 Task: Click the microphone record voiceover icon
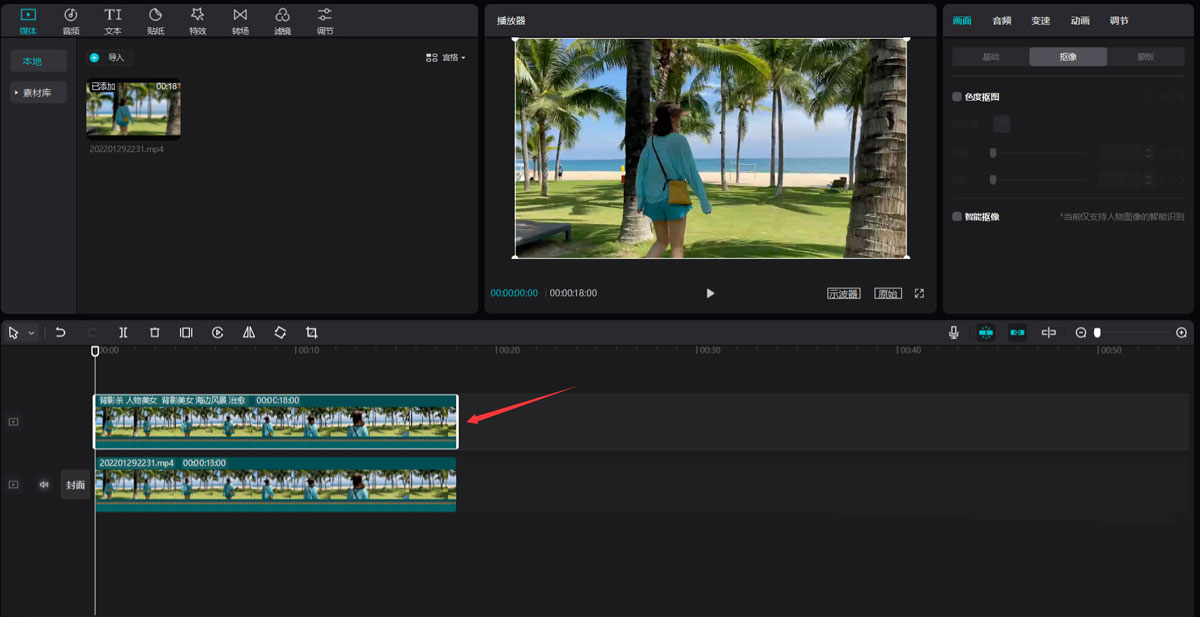point(954,332)
